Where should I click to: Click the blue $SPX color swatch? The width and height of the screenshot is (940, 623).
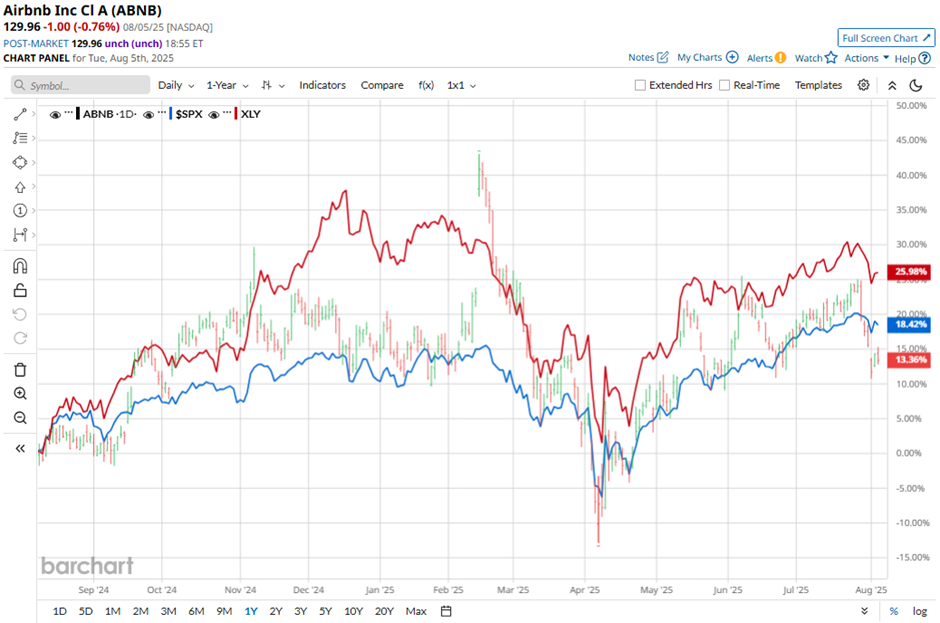pos(171,114)
